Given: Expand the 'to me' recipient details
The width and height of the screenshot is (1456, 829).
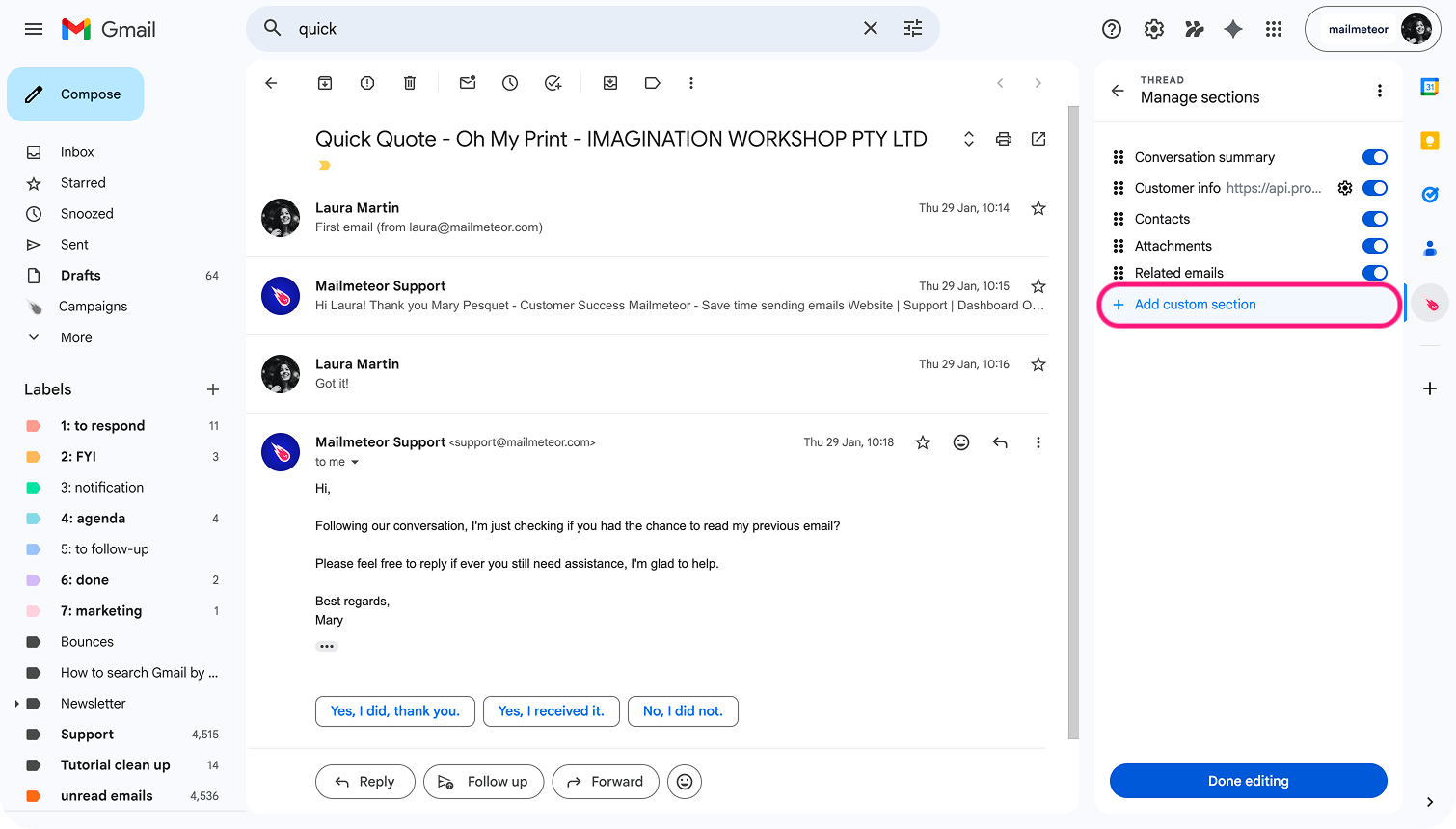Looking at the screenshot, I should (336, 462).
